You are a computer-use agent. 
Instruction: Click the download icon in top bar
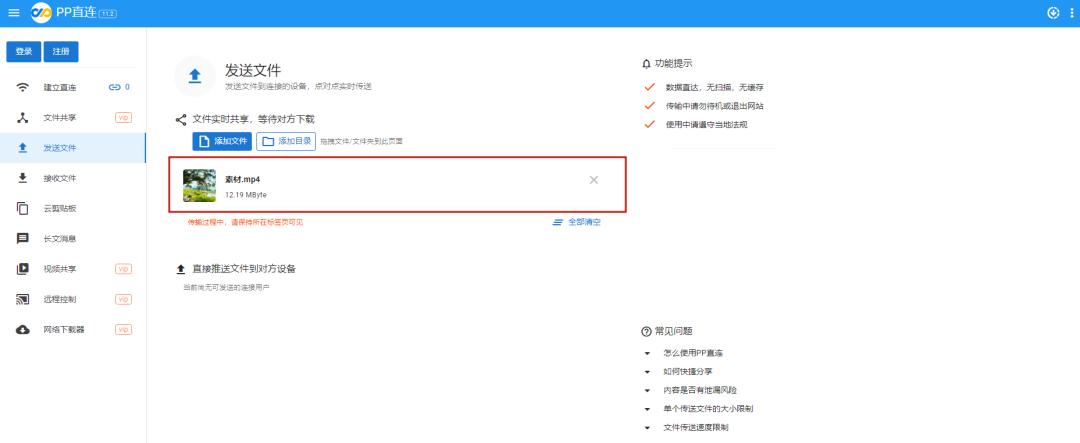(x=1052, y=13)
